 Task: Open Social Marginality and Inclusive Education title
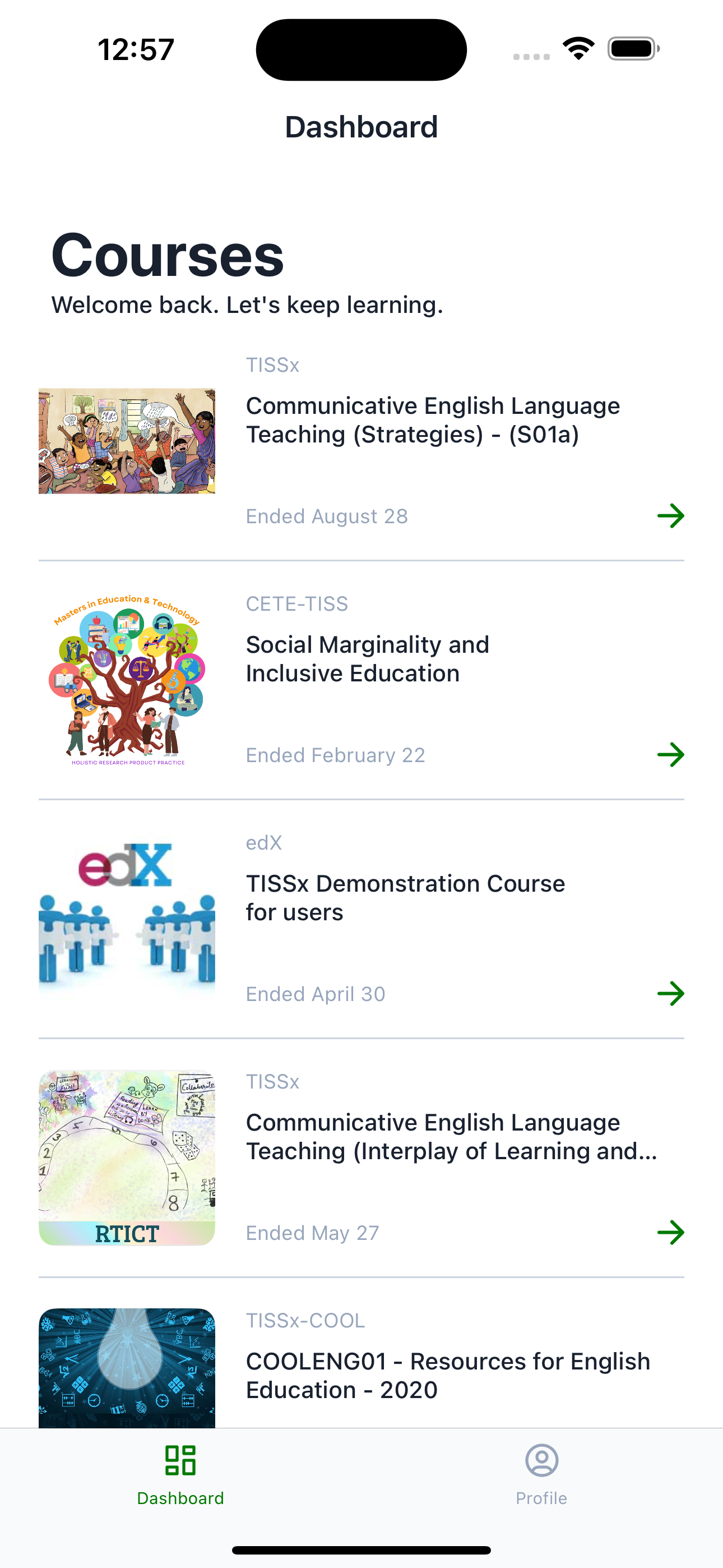point(368,658)
